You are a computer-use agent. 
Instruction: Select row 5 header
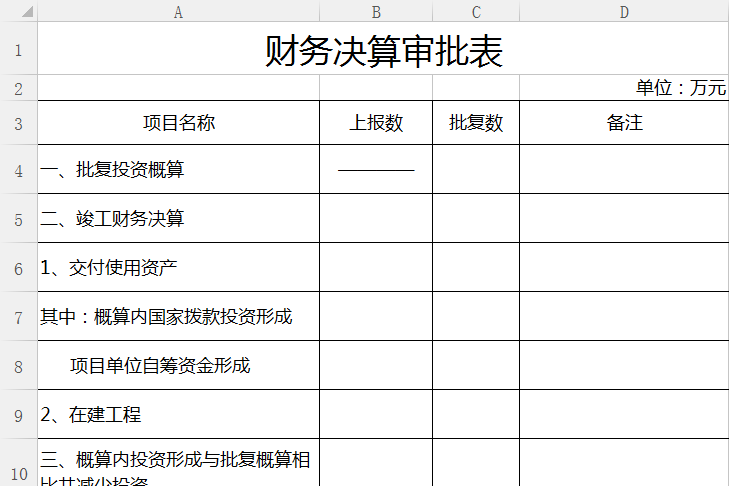[x=19, y=219]
